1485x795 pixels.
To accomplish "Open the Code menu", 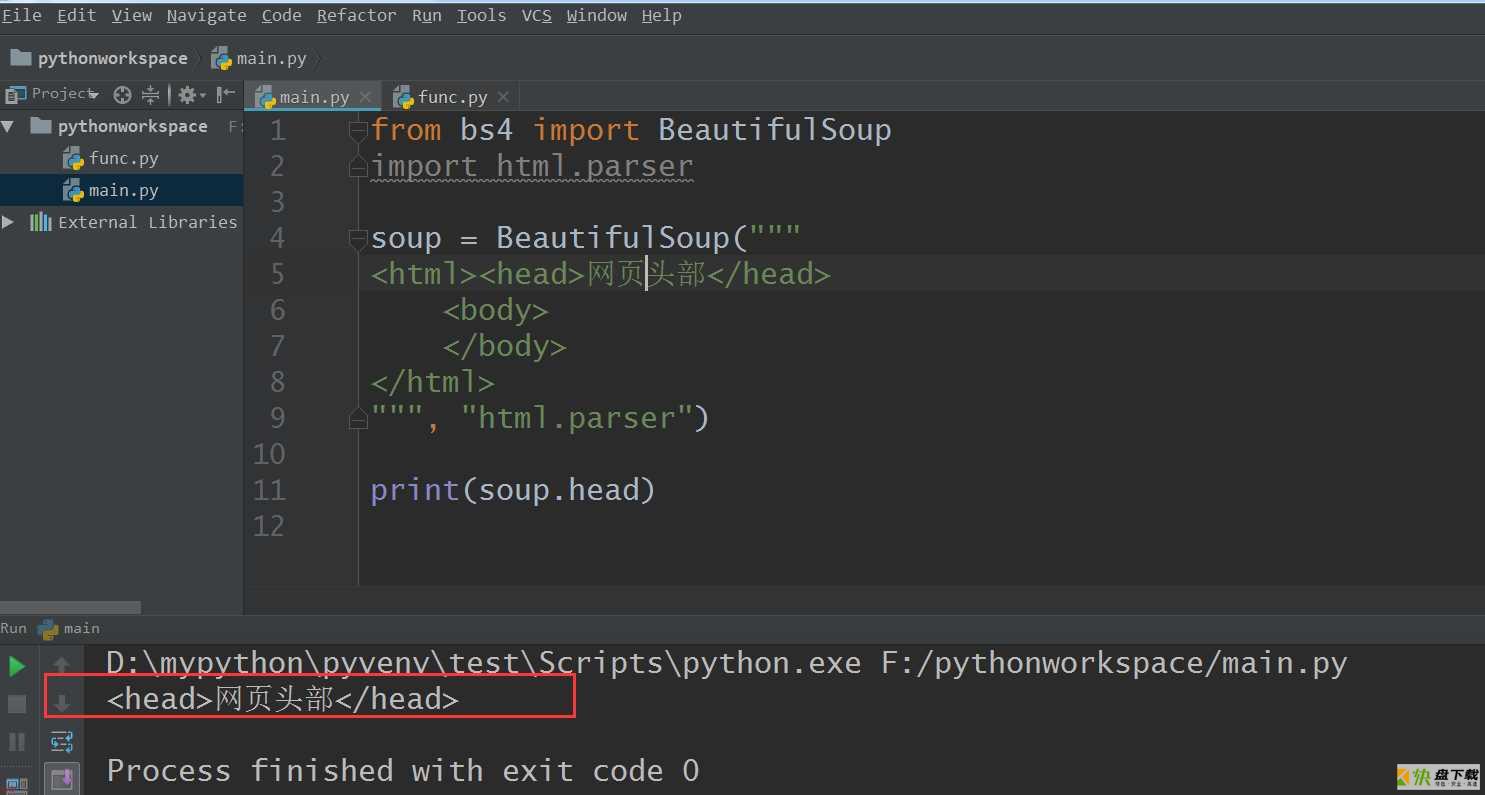I will tap(281, 15).
